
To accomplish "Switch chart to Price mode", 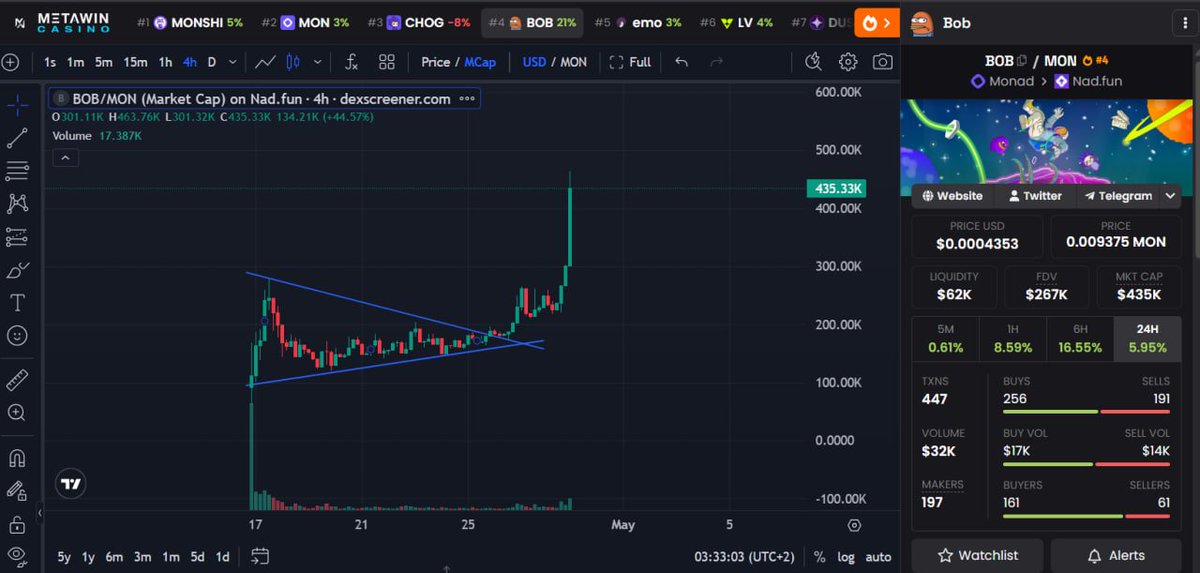I will coord(436,62).
